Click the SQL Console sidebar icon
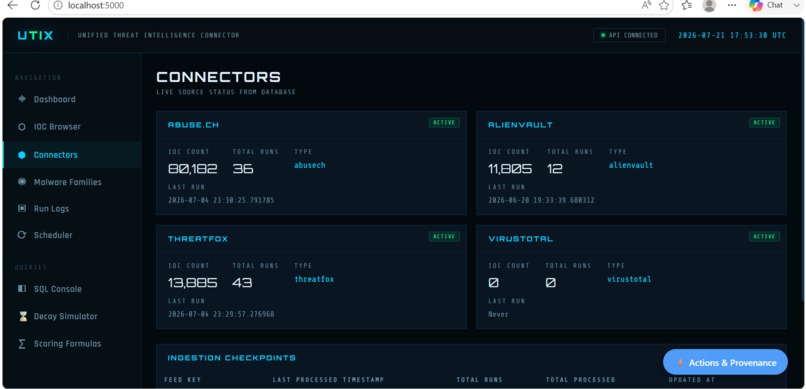This screenshot has height=389, width=806. [x=22, y=289]
